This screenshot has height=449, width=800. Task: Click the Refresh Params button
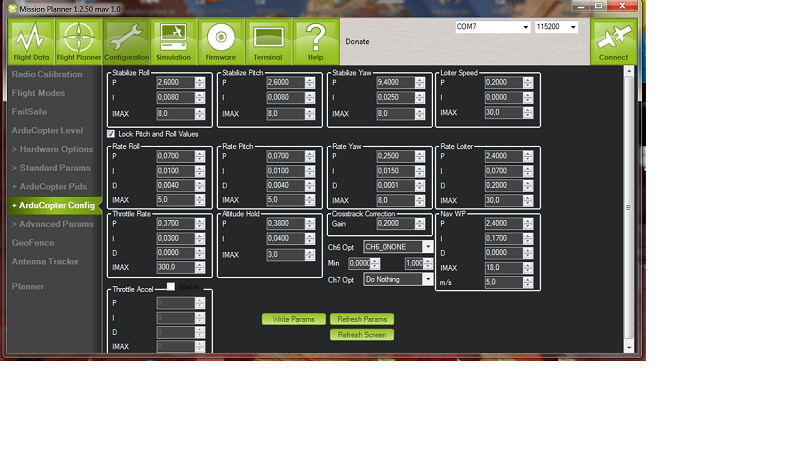pos(362,319)
